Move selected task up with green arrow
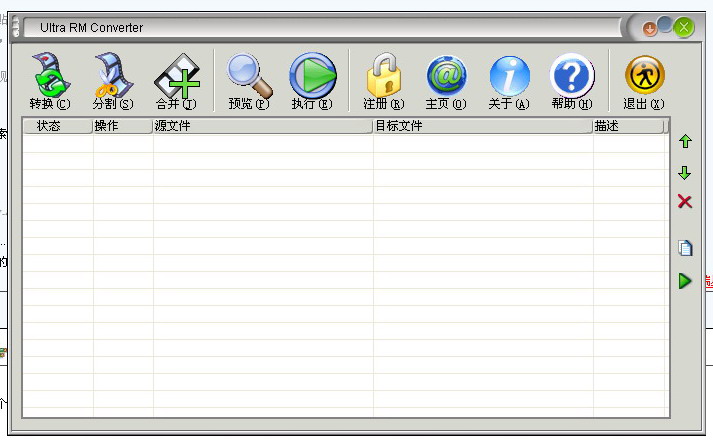Screen dimensions: 713x446 tap(685, 141)
